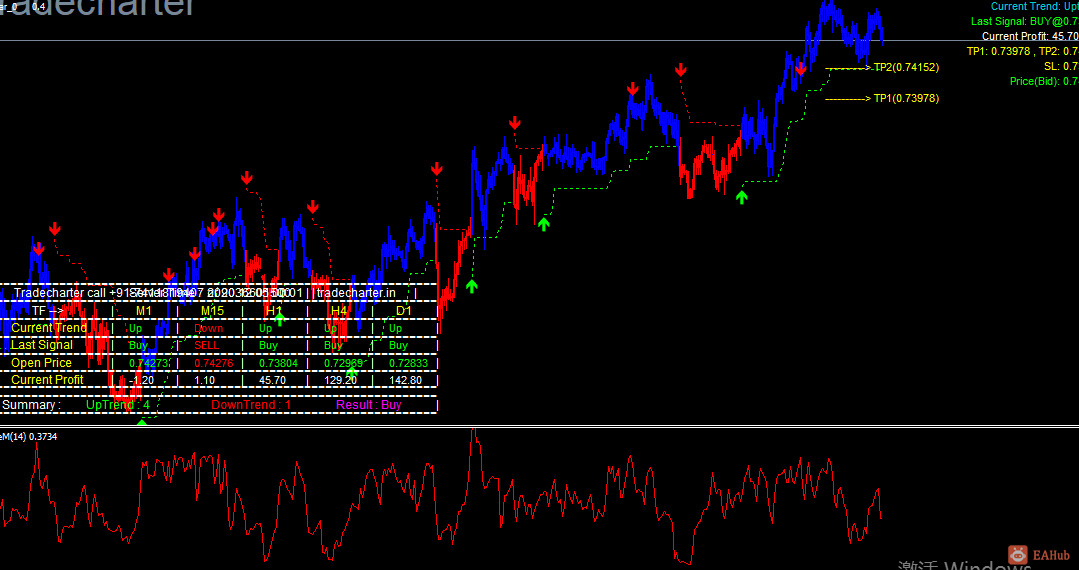
Task: Select the M15 timeframe column header
Action: pyautogui.click(x=212, y=310)
